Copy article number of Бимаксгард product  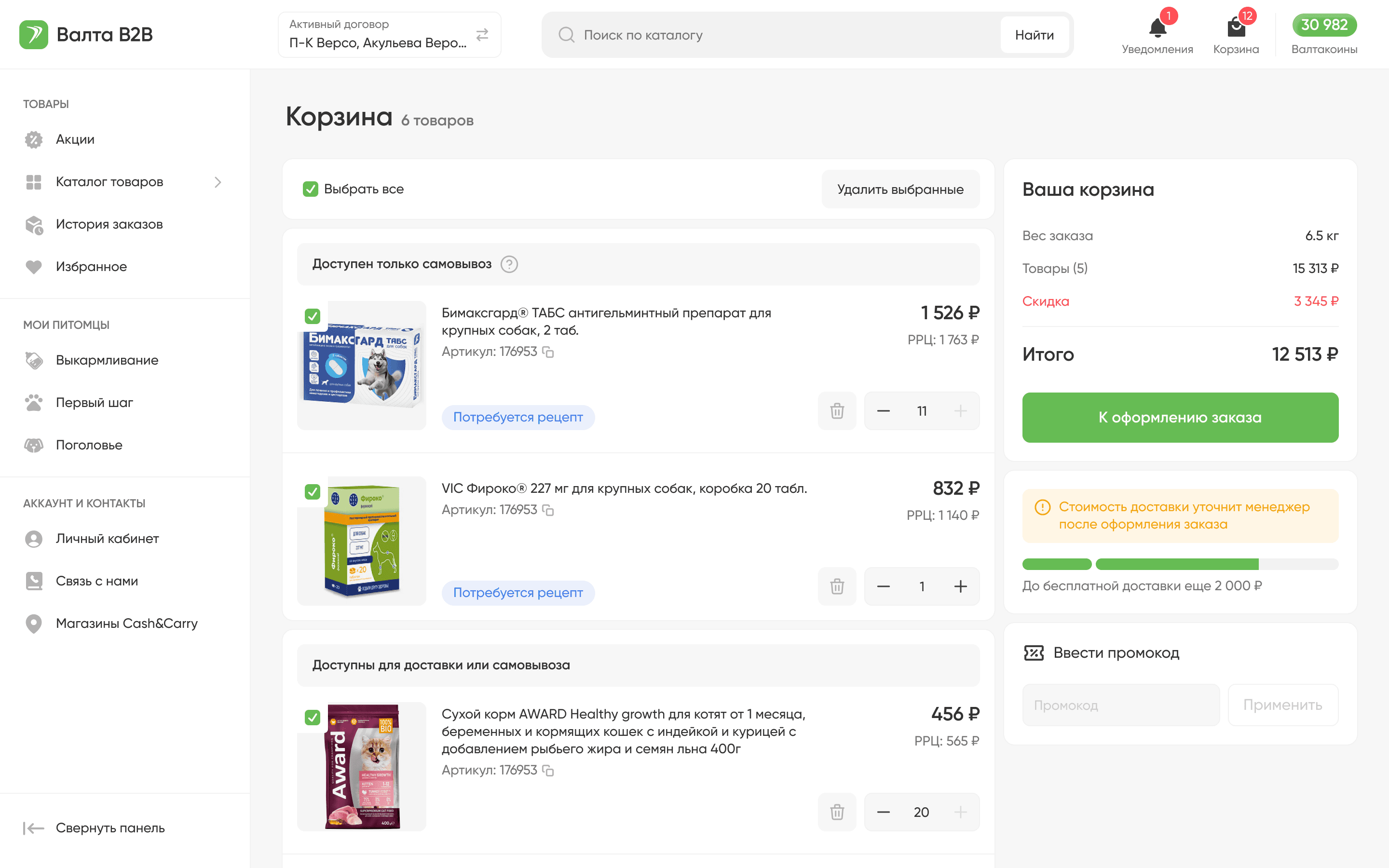(548, 352)
